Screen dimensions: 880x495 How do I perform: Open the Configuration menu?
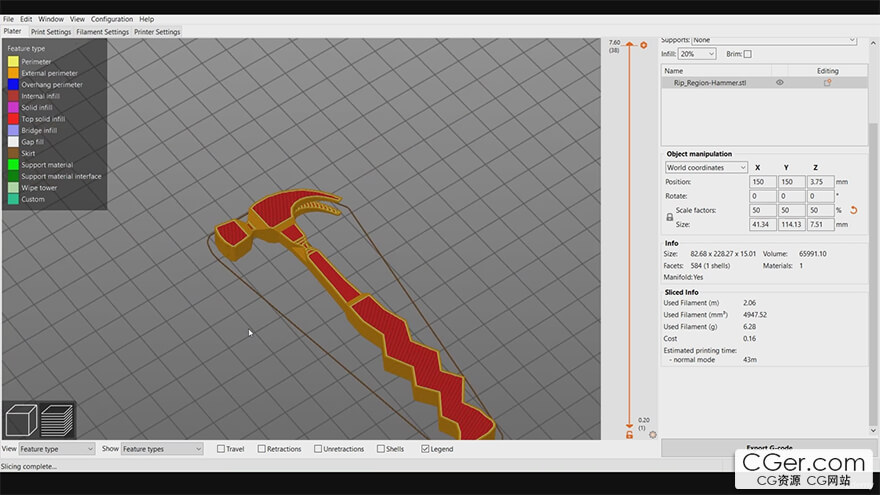[111, 19]
